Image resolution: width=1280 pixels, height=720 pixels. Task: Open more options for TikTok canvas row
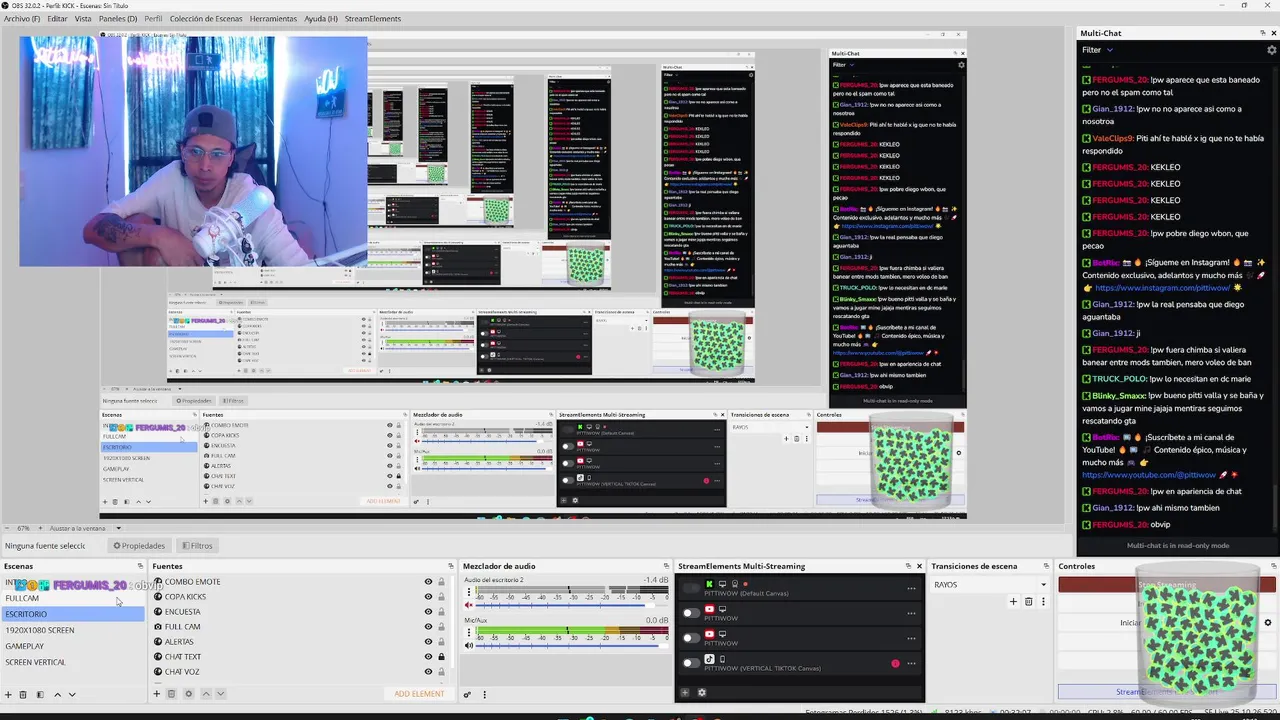tap(911, 663)
